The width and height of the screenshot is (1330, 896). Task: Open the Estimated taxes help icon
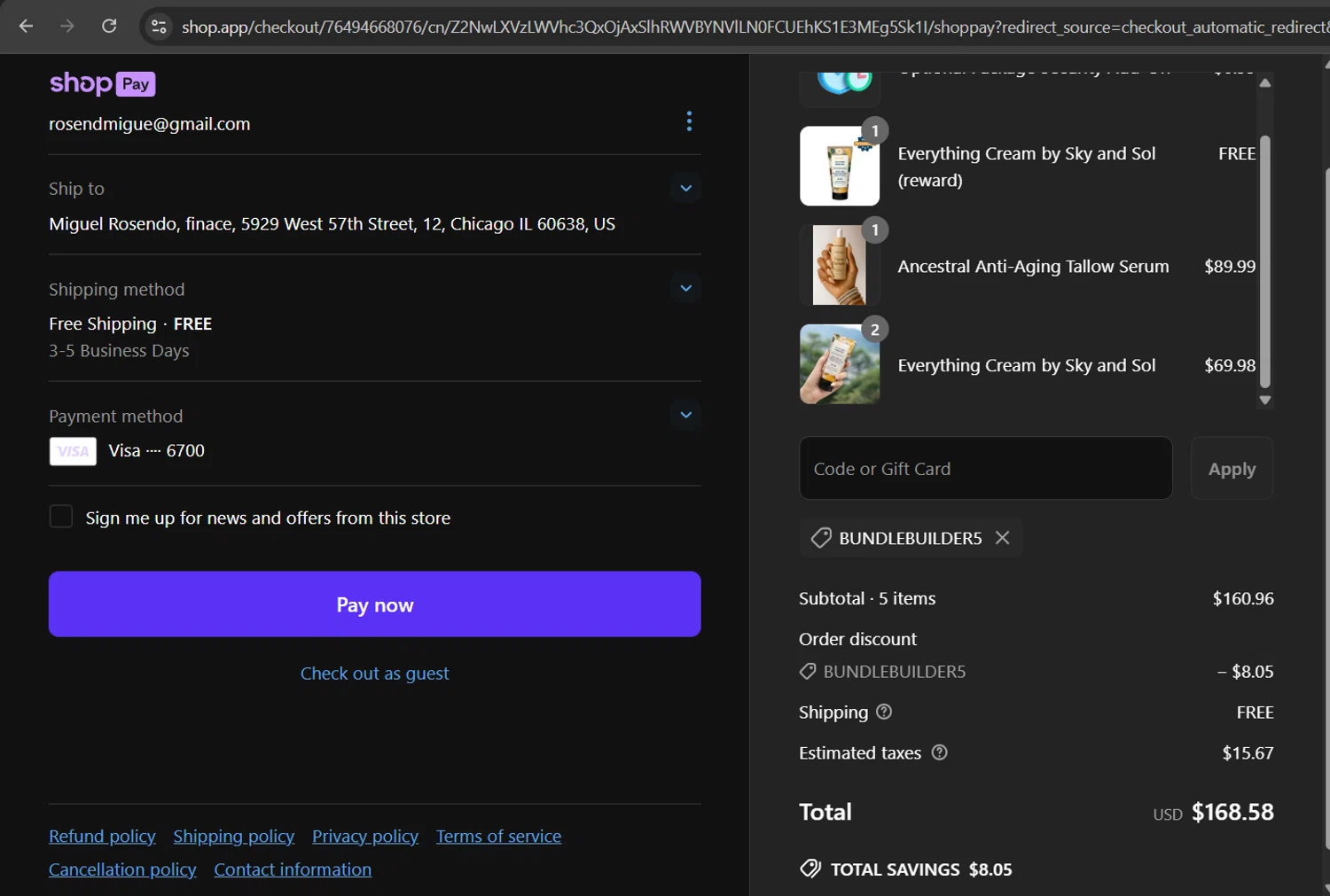pyautogui.click(x=940, y=752)
